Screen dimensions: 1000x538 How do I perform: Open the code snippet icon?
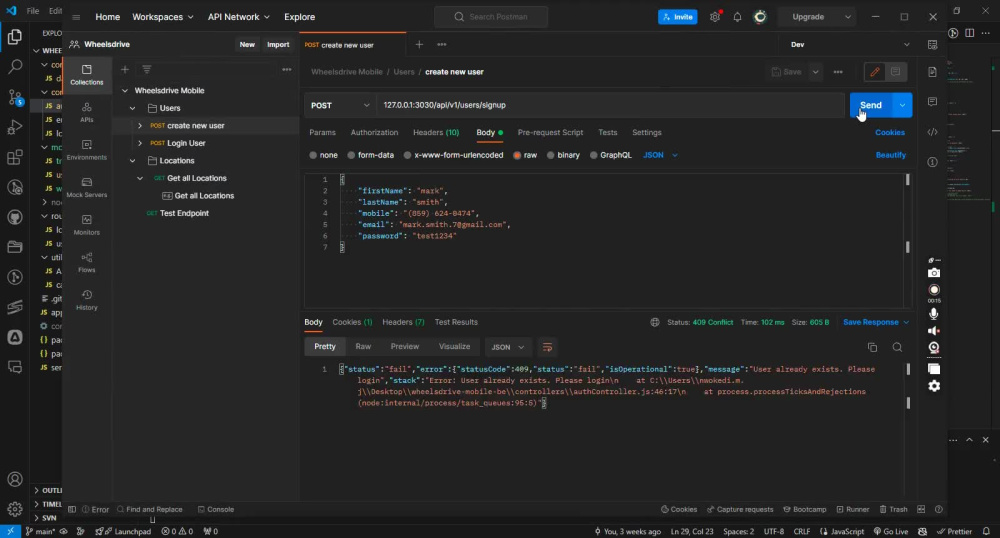click(x=932, y=132)
